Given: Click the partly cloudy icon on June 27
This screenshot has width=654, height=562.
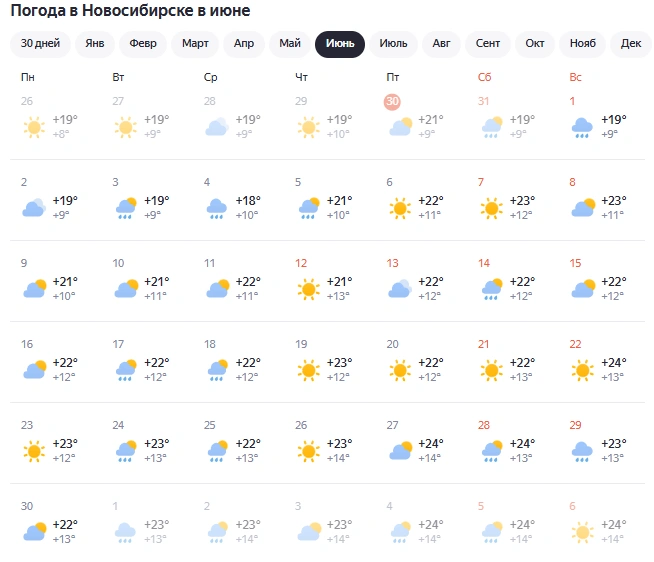Looking at the screenshot, I should [x=400, y=451].
